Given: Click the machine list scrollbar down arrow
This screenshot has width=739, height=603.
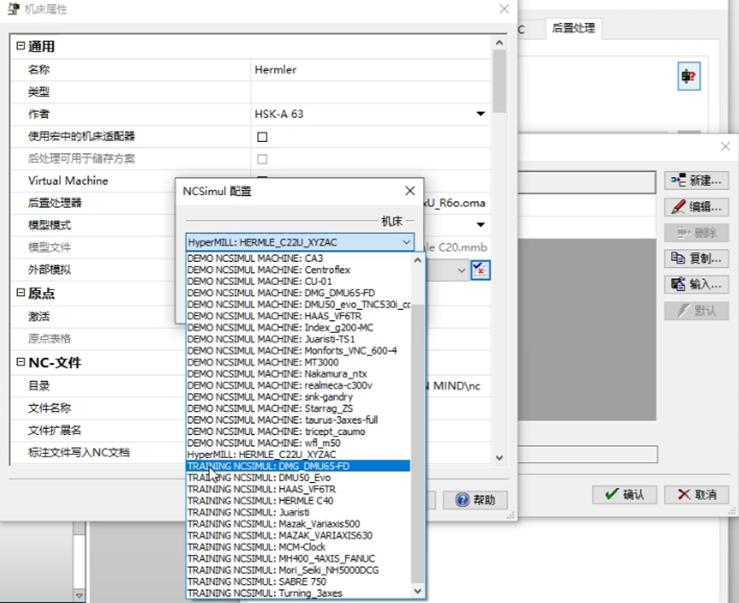Looking at the screenshot, I should coord(418,591).
